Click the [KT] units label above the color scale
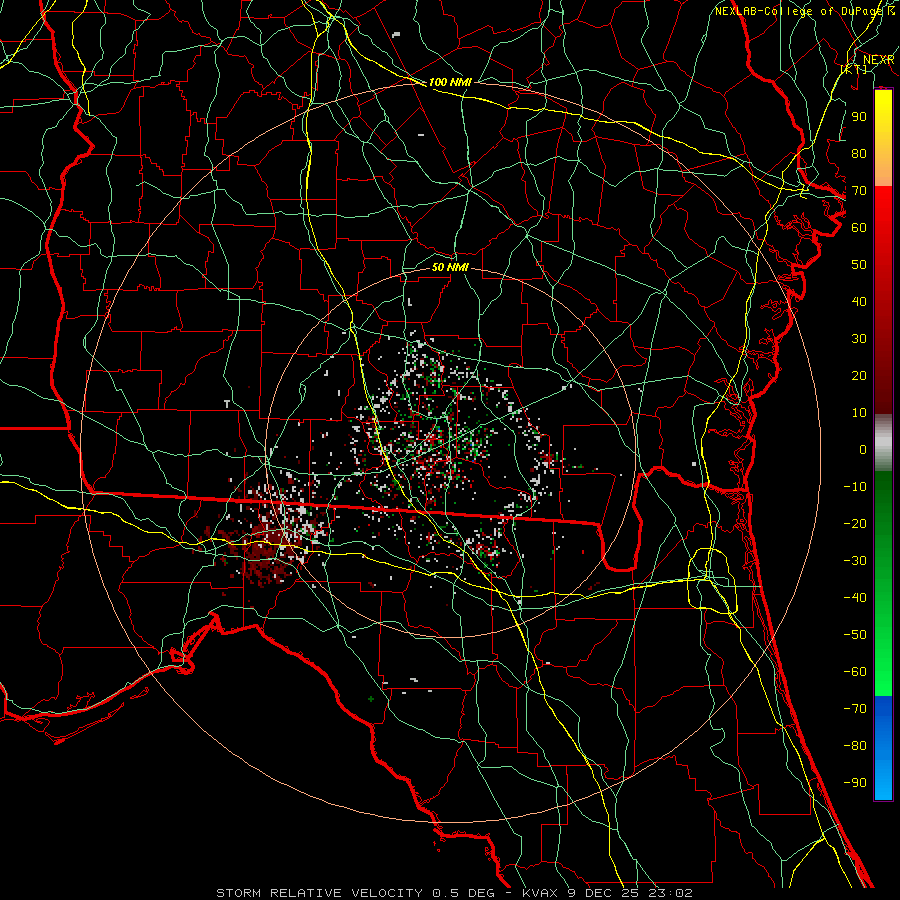The image size is (900, 900). 854,69
